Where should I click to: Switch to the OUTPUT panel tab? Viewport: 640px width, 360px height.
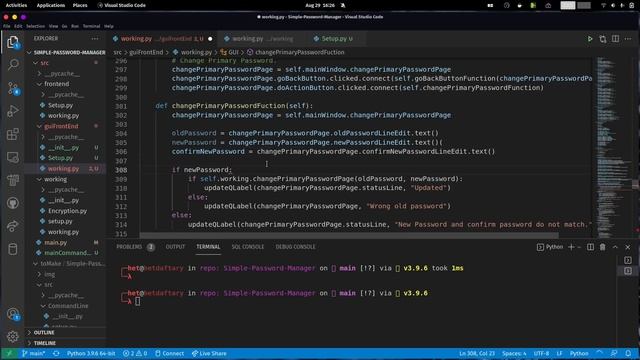click(175, 247)
